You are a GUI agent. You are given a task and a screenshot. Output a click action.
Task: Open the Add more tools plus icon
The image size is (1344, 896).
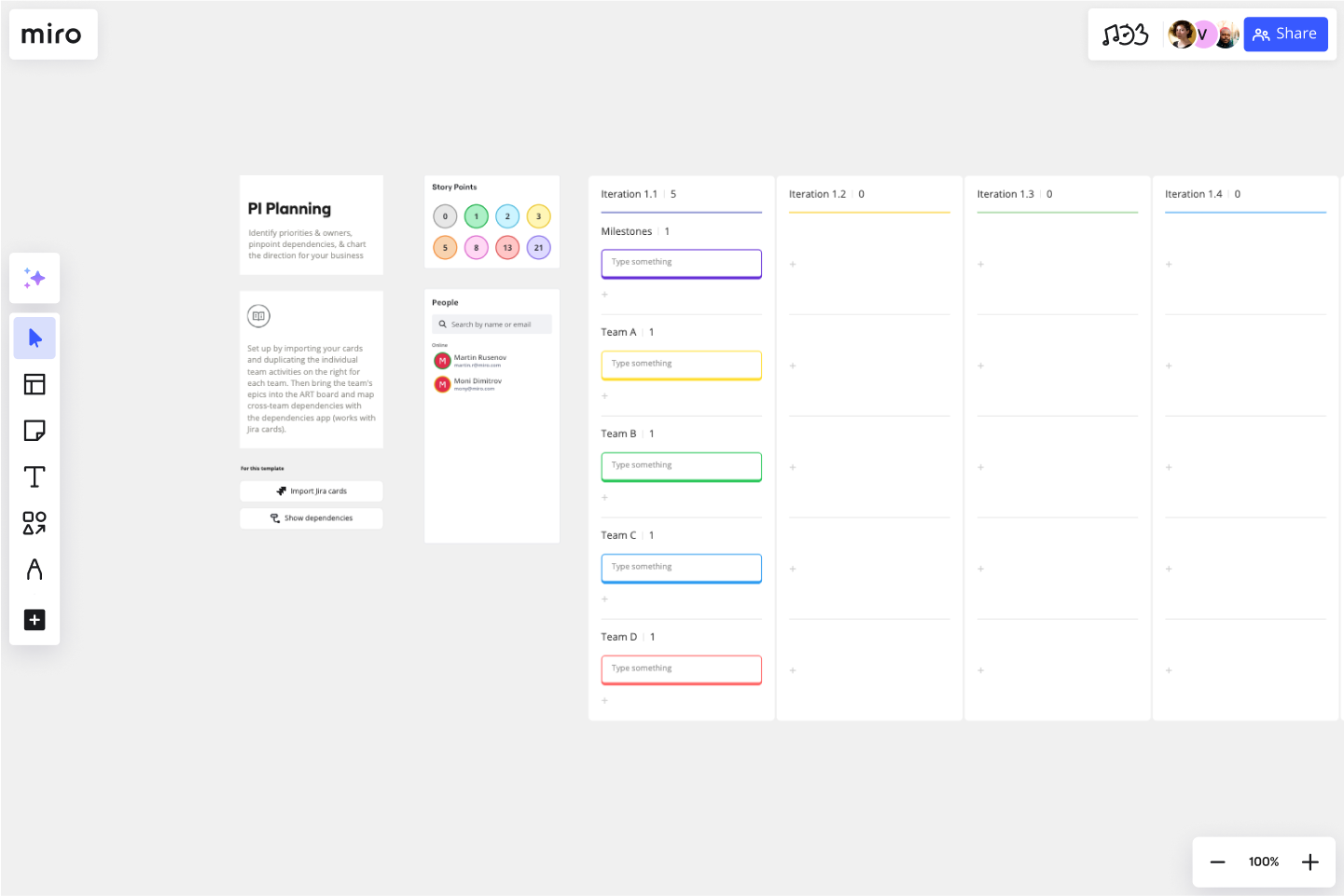pyautogui.click(x=35, y=619)
